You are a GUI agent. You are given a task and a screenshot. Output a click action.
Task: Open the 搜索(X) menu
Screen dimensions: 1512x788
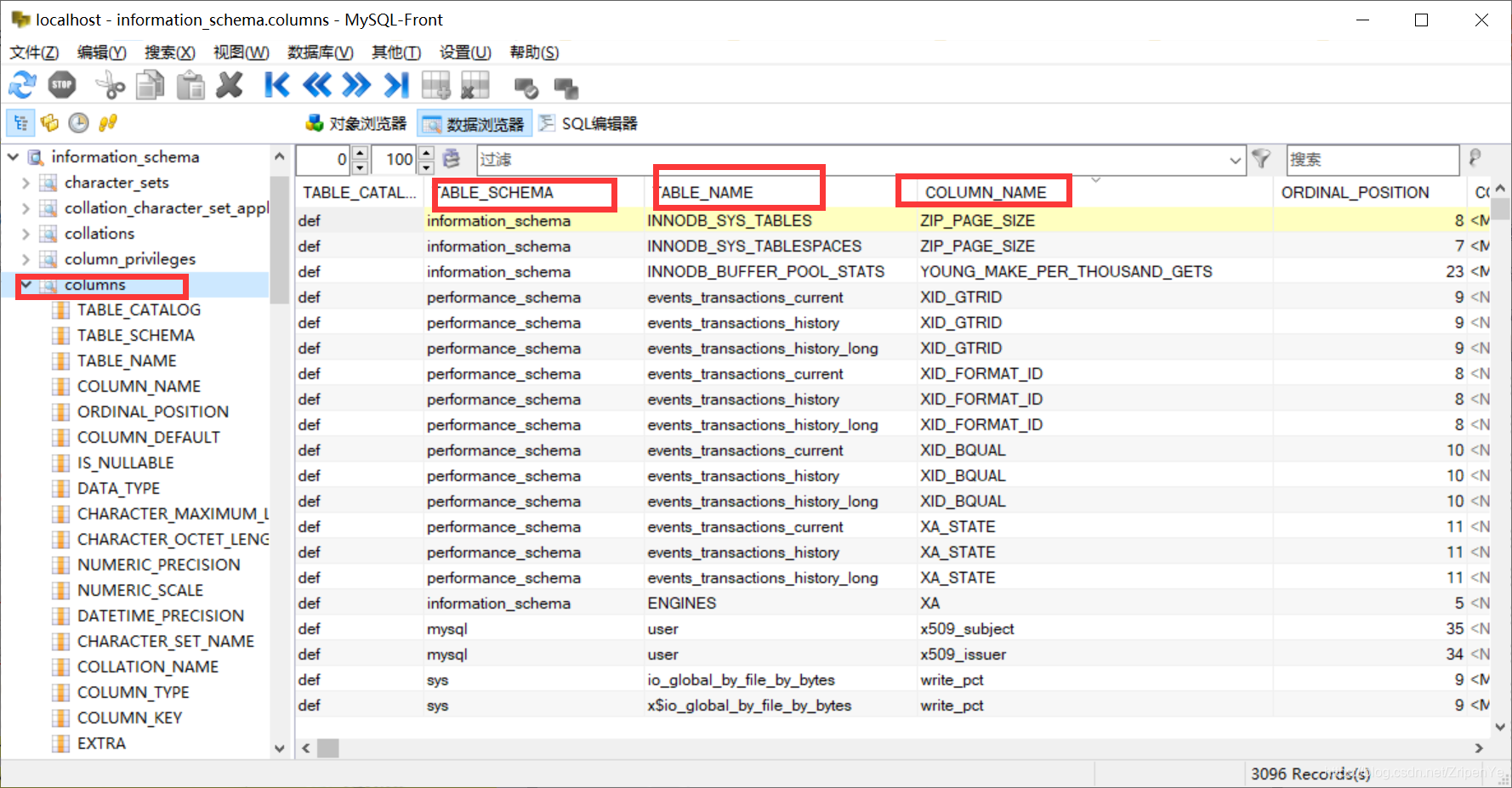coord(170,53)
